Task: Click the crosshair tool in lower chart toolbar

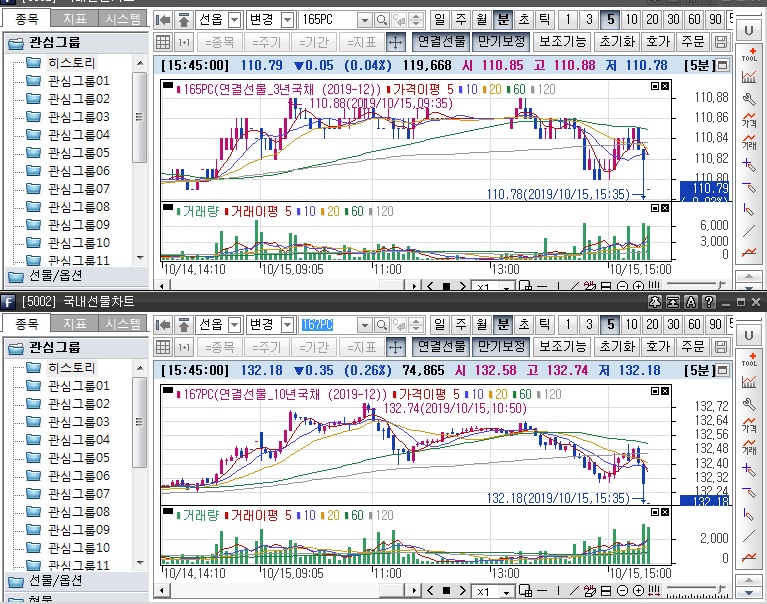Action: click(x=395, y=347)
